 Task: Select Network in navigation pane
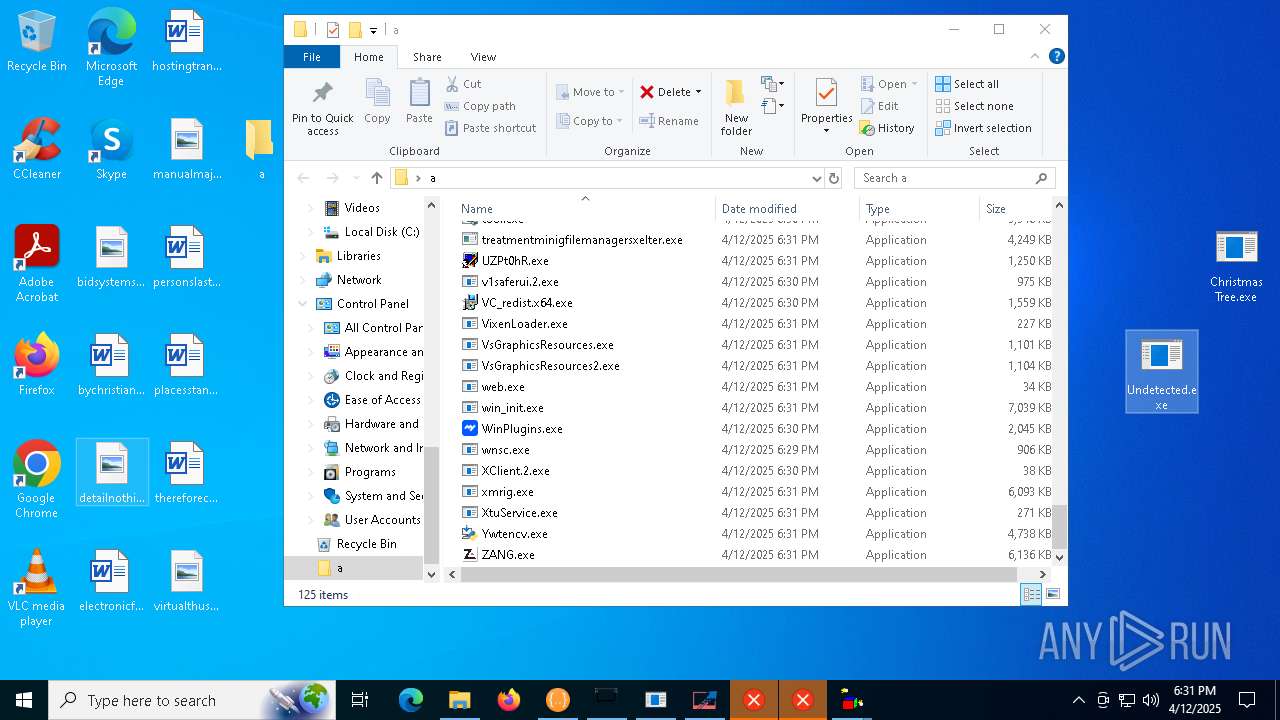(x=359, y=280)
